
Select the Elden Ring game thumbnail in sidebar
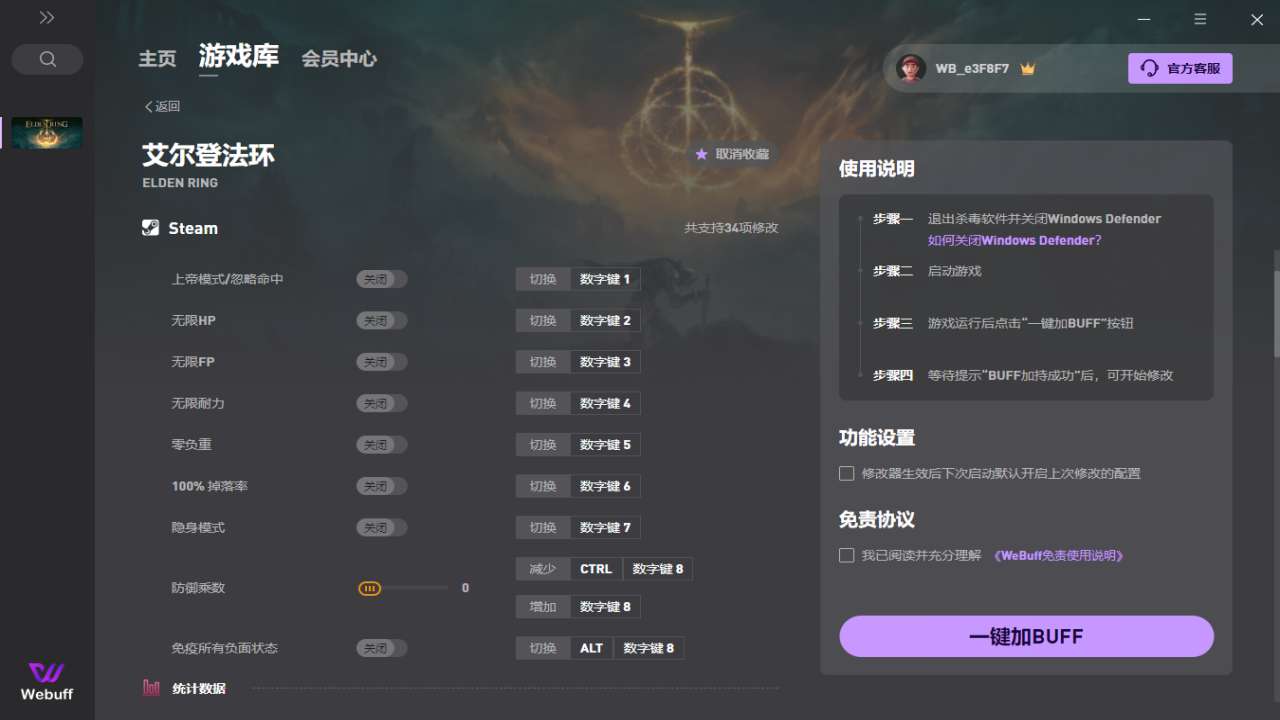[x=47, y=133]
